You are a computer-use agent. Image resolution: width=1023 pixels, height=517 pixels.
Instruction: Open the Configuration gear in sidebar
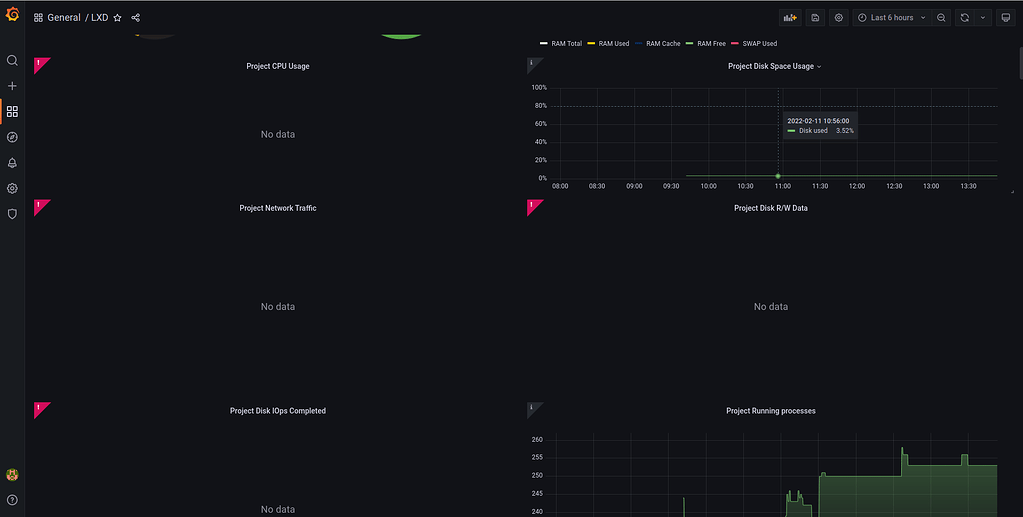tap(12, 188)
